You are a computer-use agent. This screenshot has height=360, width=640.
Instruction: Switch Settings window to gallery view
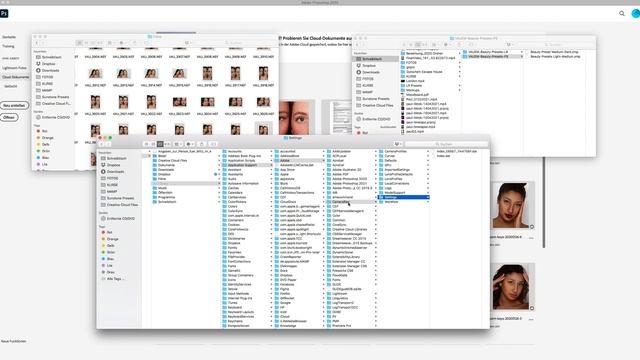pos(167,144)
